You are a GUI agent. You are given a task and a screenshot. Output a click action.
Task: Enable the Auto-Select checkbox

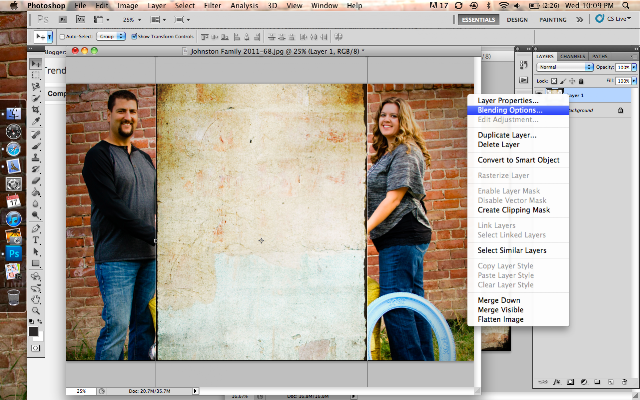62,37
